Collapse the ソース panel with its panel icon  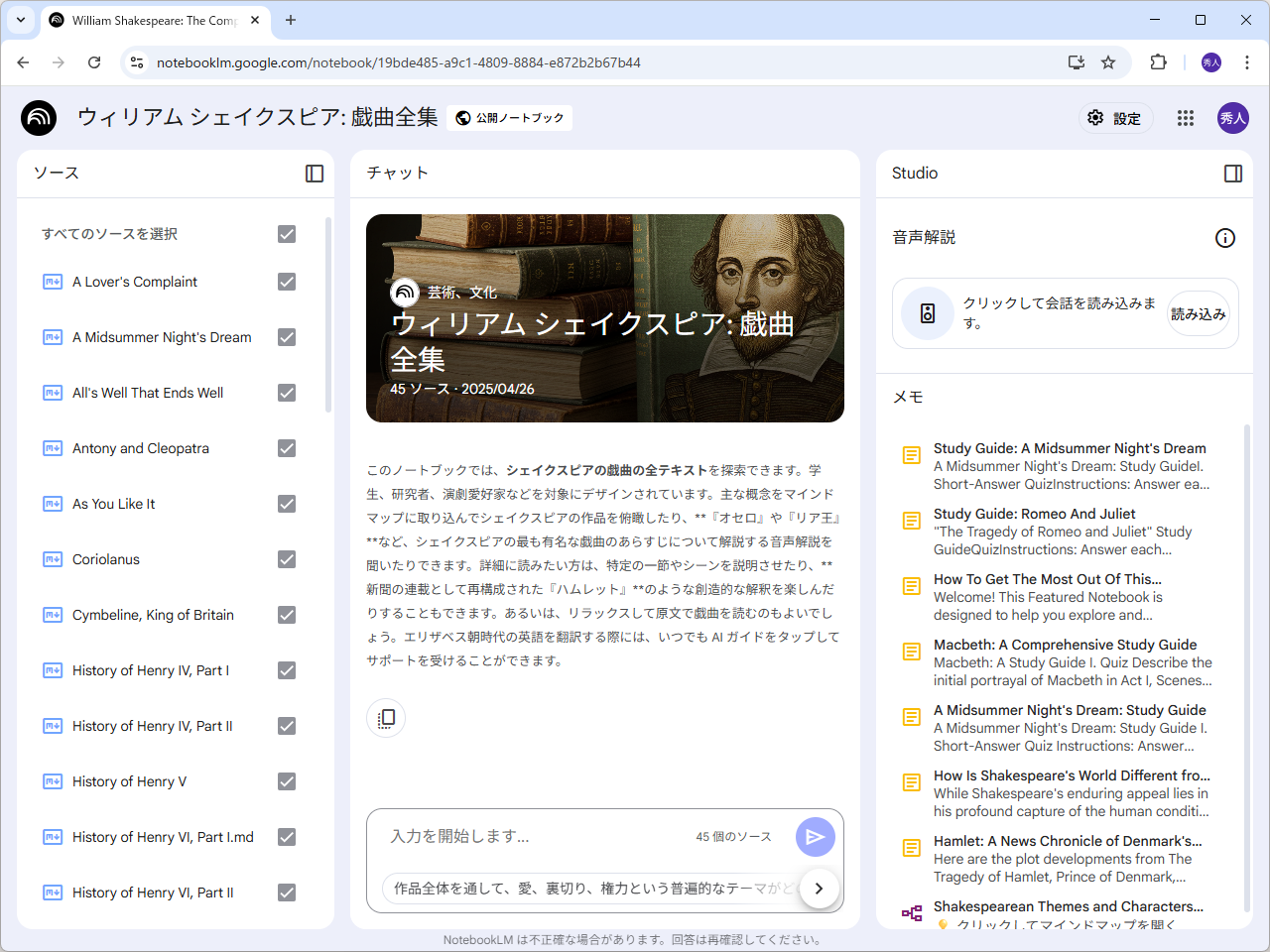314,173
